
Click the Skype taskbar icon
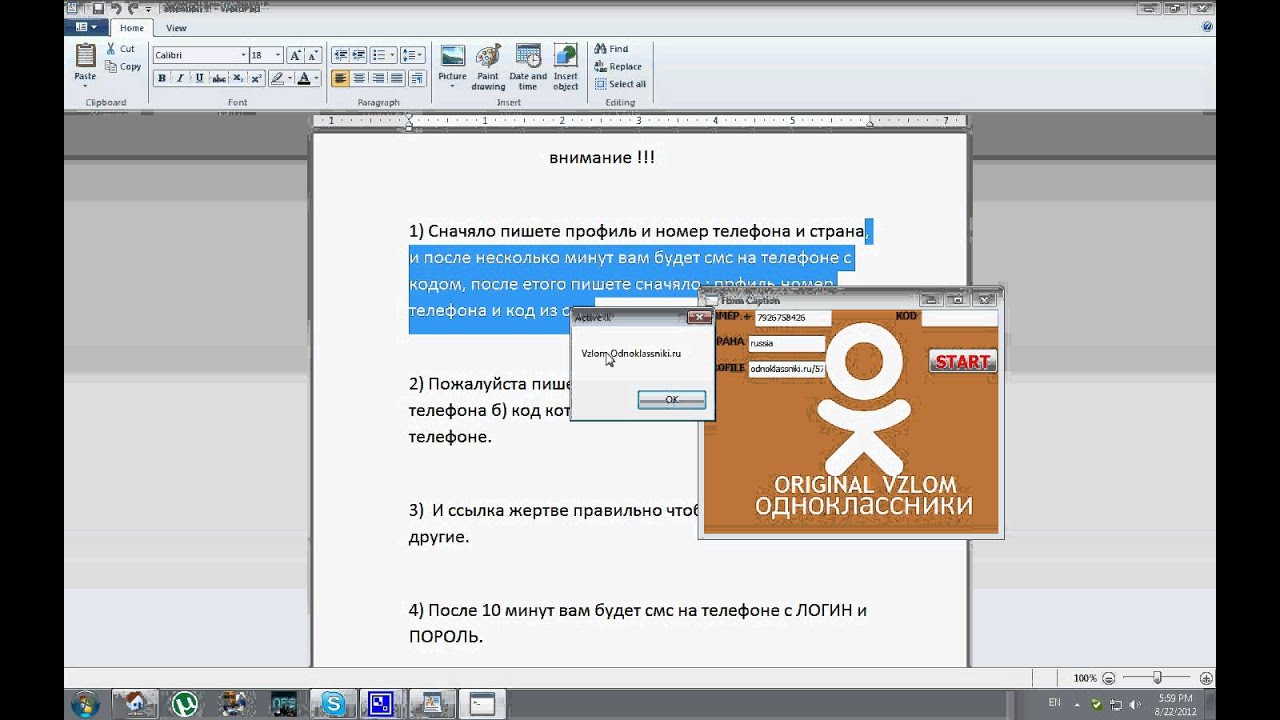click(x=331, y=704)
